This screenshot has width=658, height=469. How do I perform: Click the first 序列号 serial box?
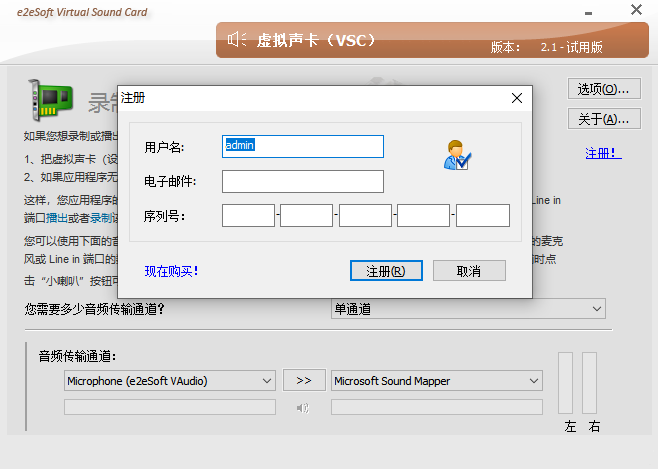tap(248, 216)
